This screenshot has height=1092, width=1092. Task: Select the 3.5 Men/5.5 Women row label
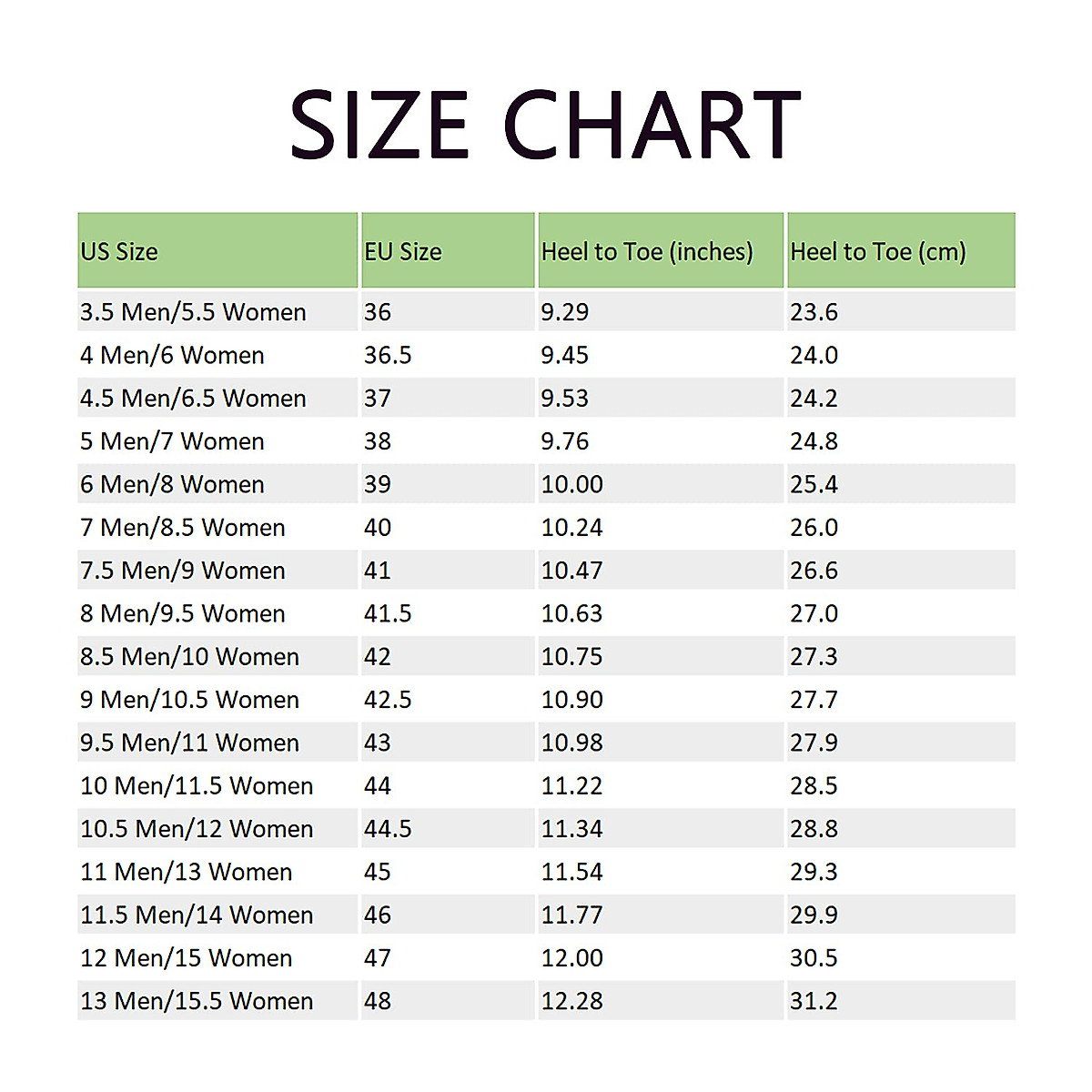(x=193, y=312)
